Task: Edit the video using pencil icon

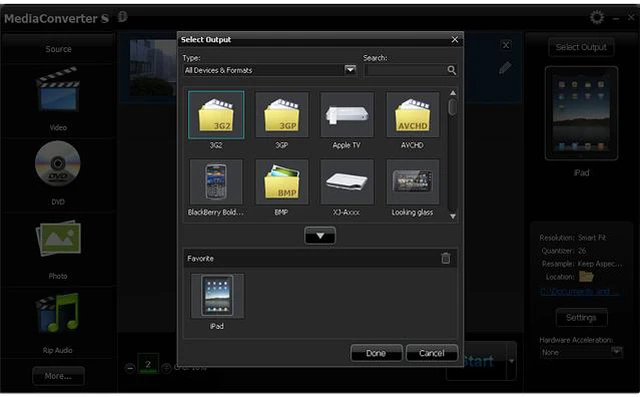Action: [505, 68]
